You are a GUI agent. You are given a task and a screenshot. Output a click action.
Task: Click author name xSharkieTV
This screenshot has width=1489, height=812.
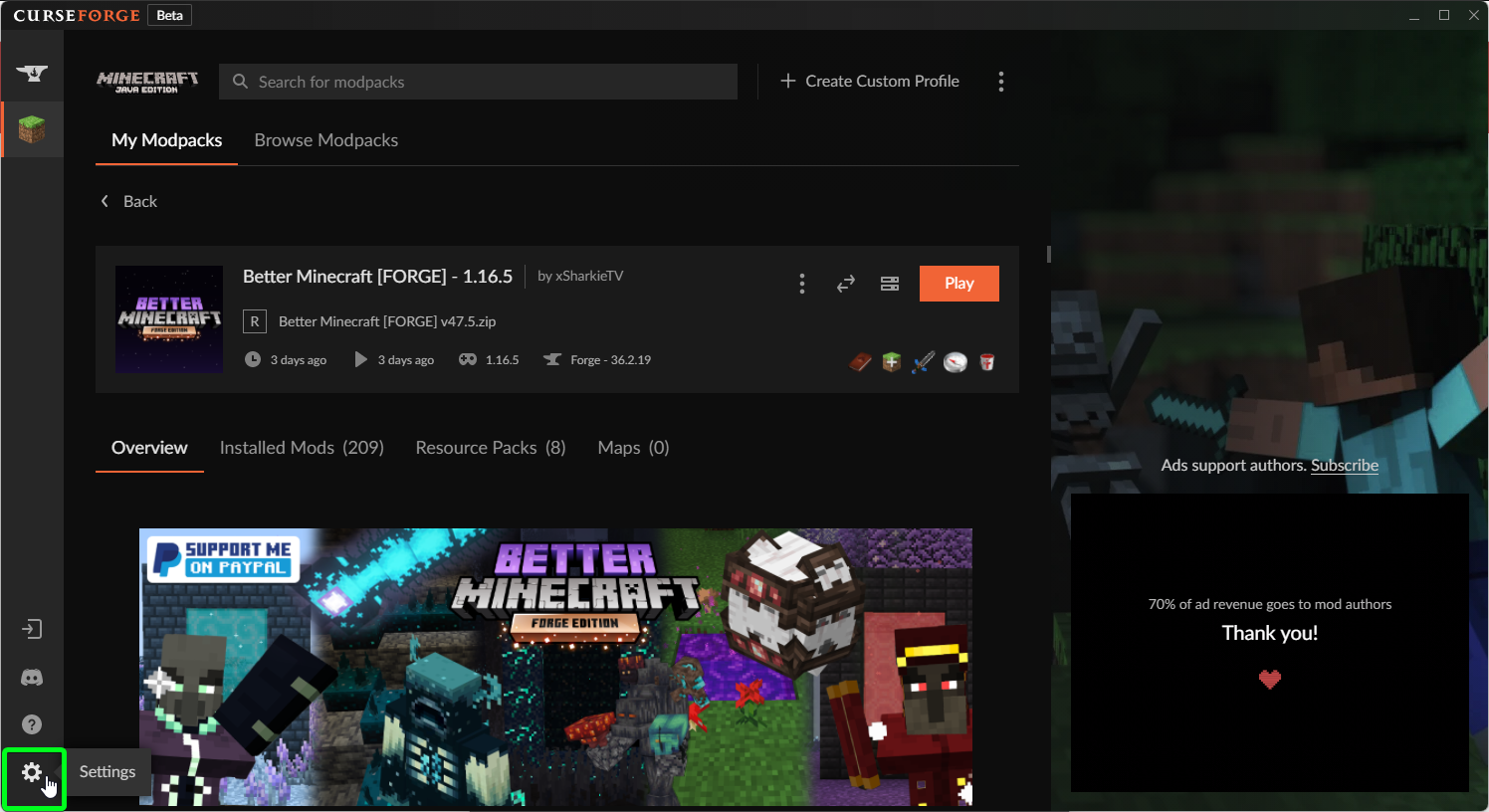[x=589, y=276]
